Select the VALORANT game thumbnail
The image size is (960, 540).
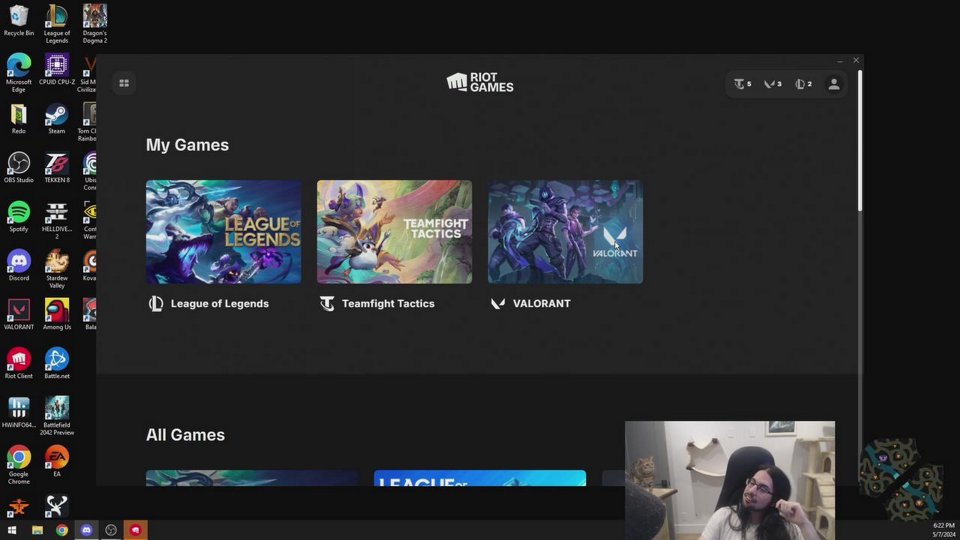(565, 231)
